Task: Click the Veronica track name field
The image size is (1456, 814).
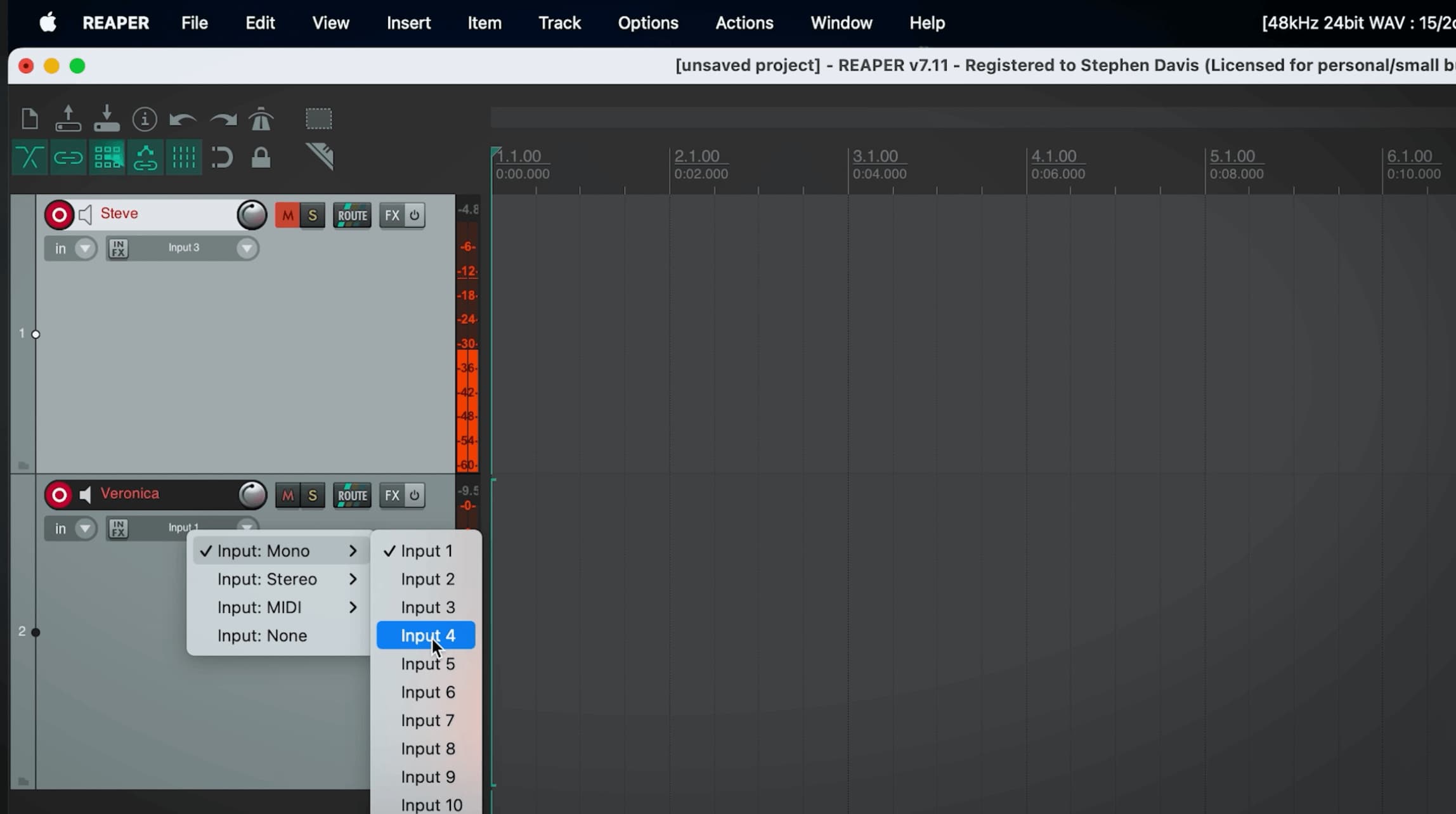Action: click(x=165, y=494)
